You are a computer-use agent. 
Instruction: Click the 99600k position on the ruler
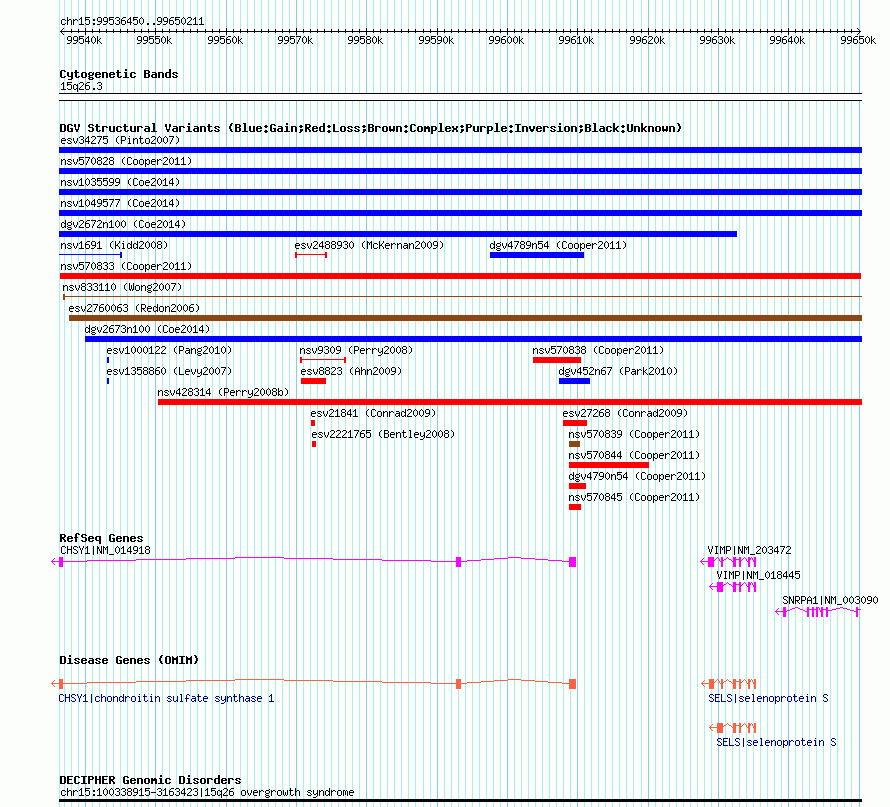click(506, 40)
